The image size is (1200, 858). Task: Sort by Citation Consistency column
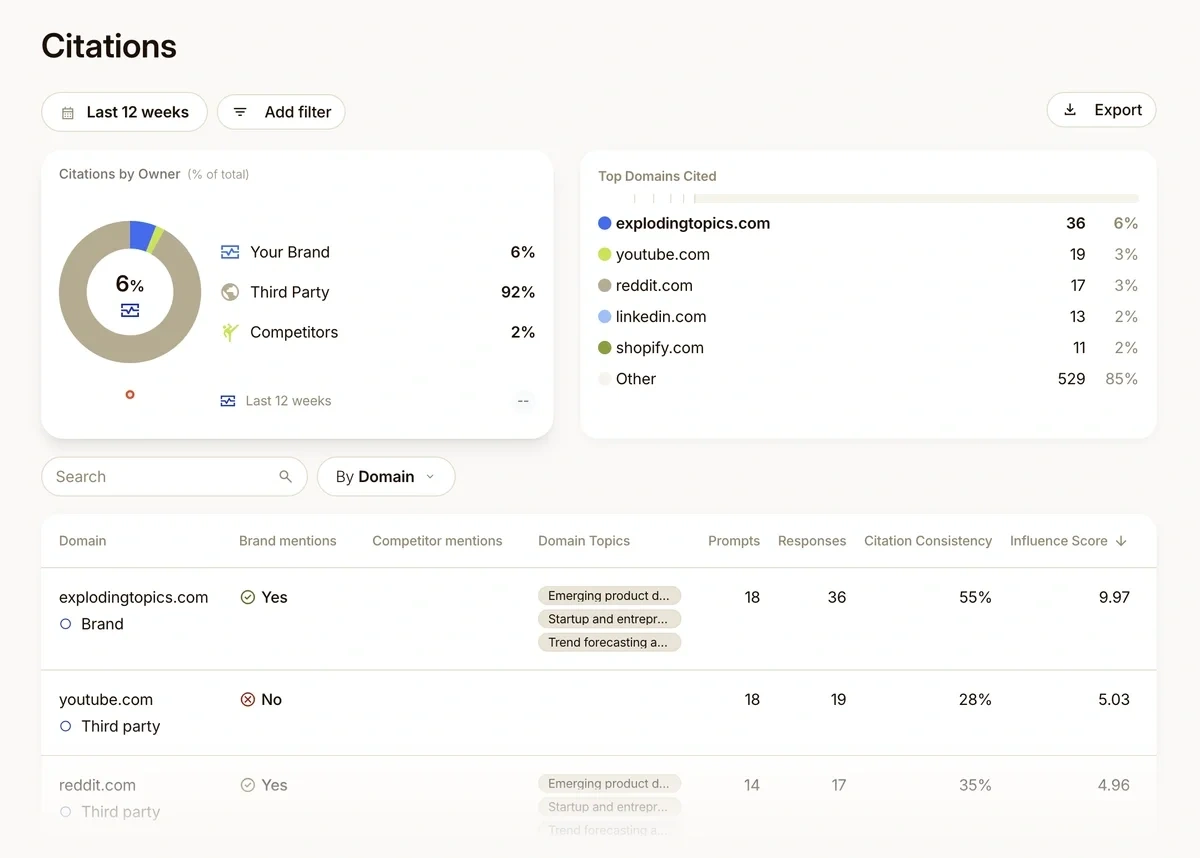928,541
